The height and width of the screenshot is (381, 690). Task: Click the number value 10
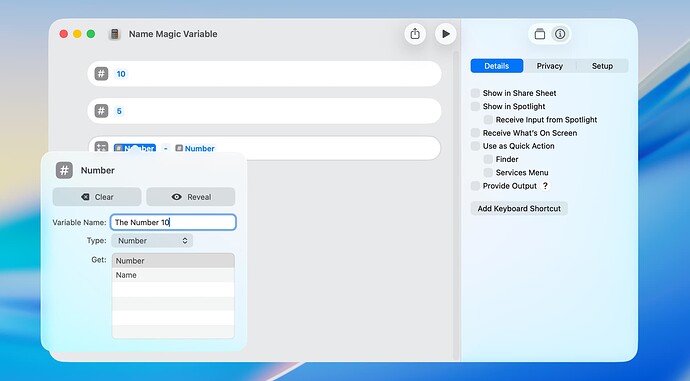coord(121,74)
